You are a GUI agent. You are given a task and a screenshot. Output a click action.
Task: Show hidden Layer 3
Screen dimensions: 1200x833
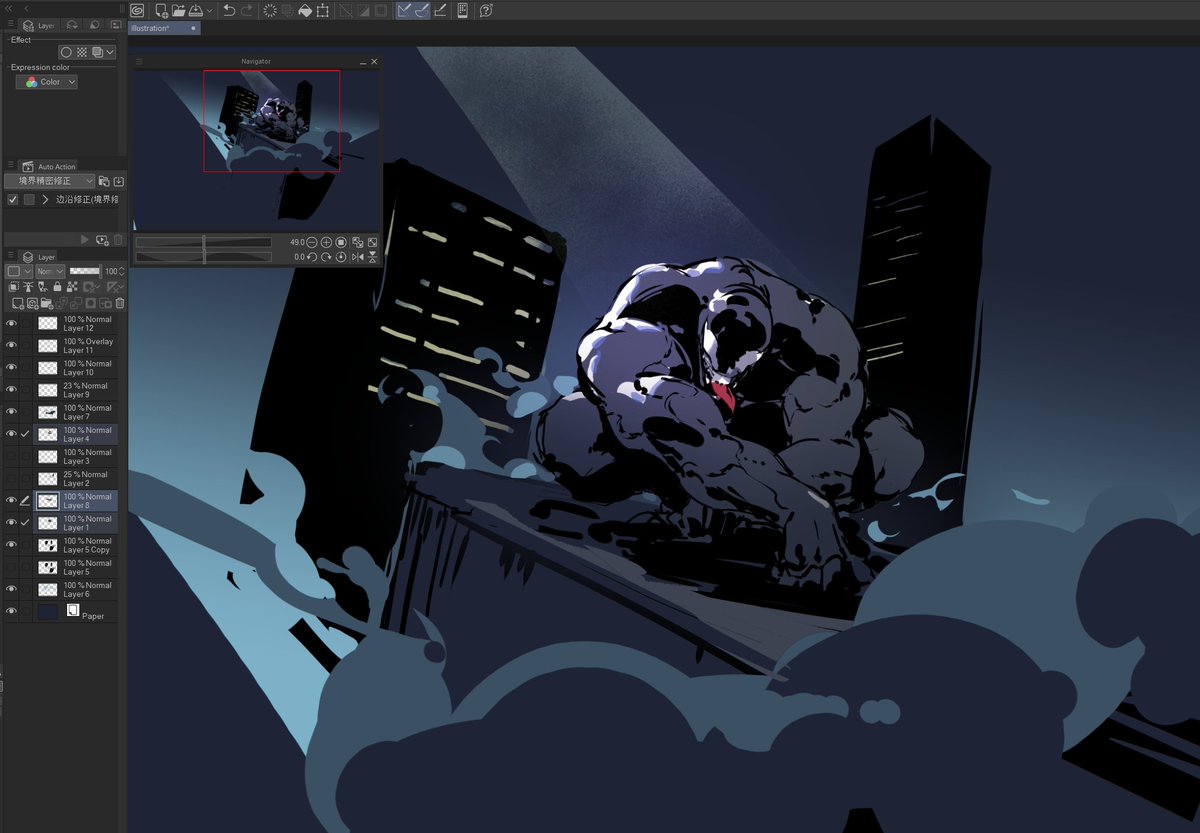click(x=11, y=456)
